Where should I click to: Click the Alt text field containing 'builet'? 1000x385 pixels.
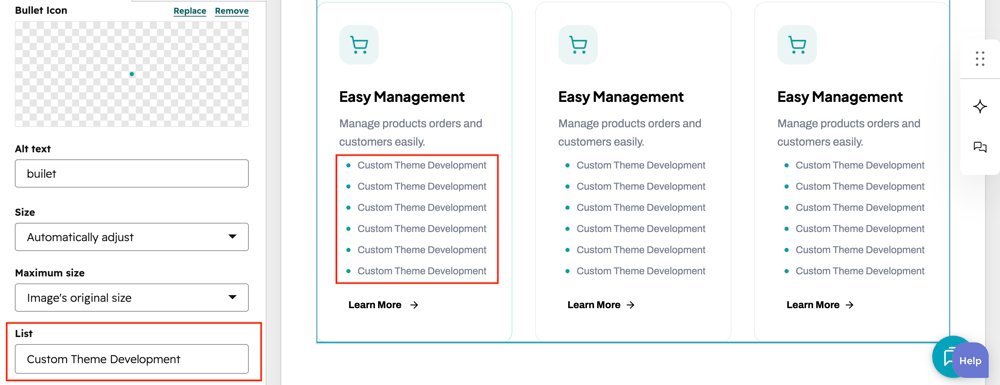coord(132,173)
